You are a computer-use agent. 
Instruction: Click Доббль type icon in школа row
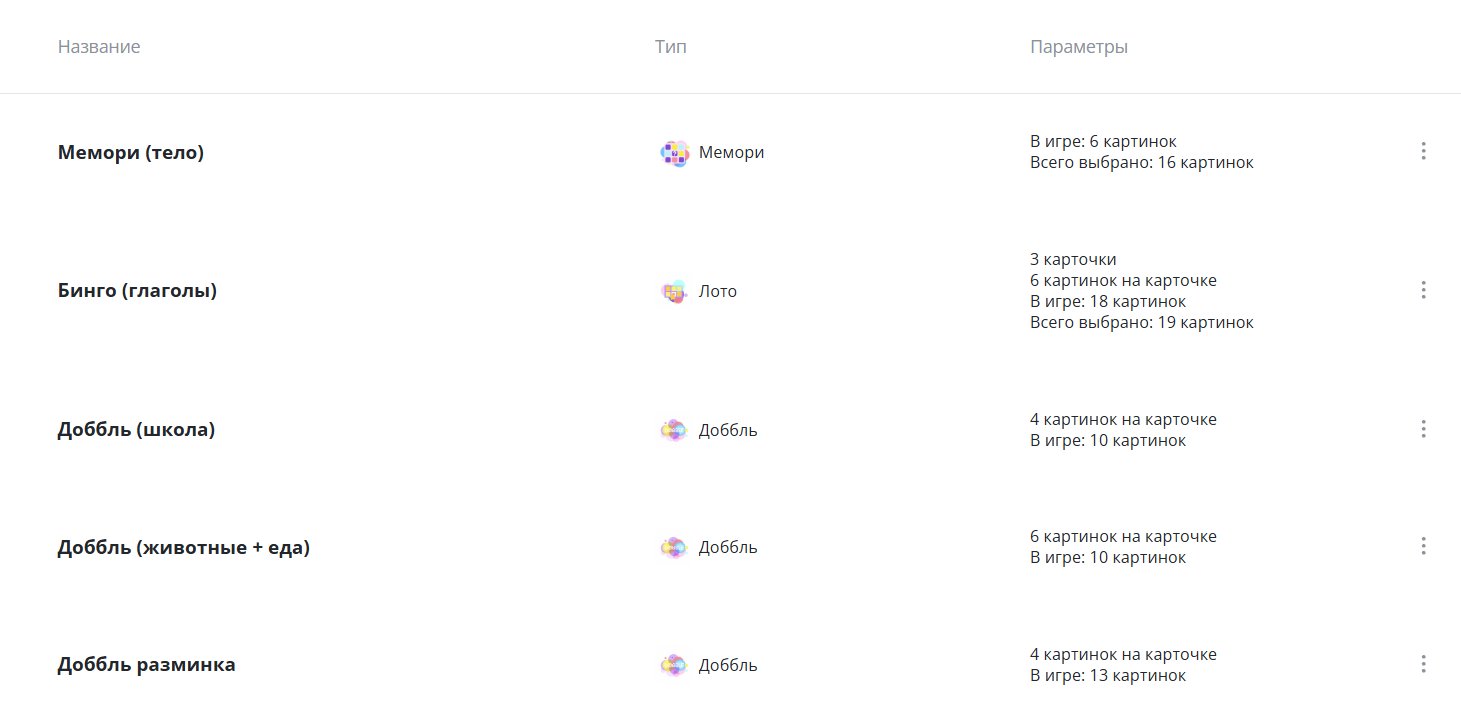coord(674,431)
